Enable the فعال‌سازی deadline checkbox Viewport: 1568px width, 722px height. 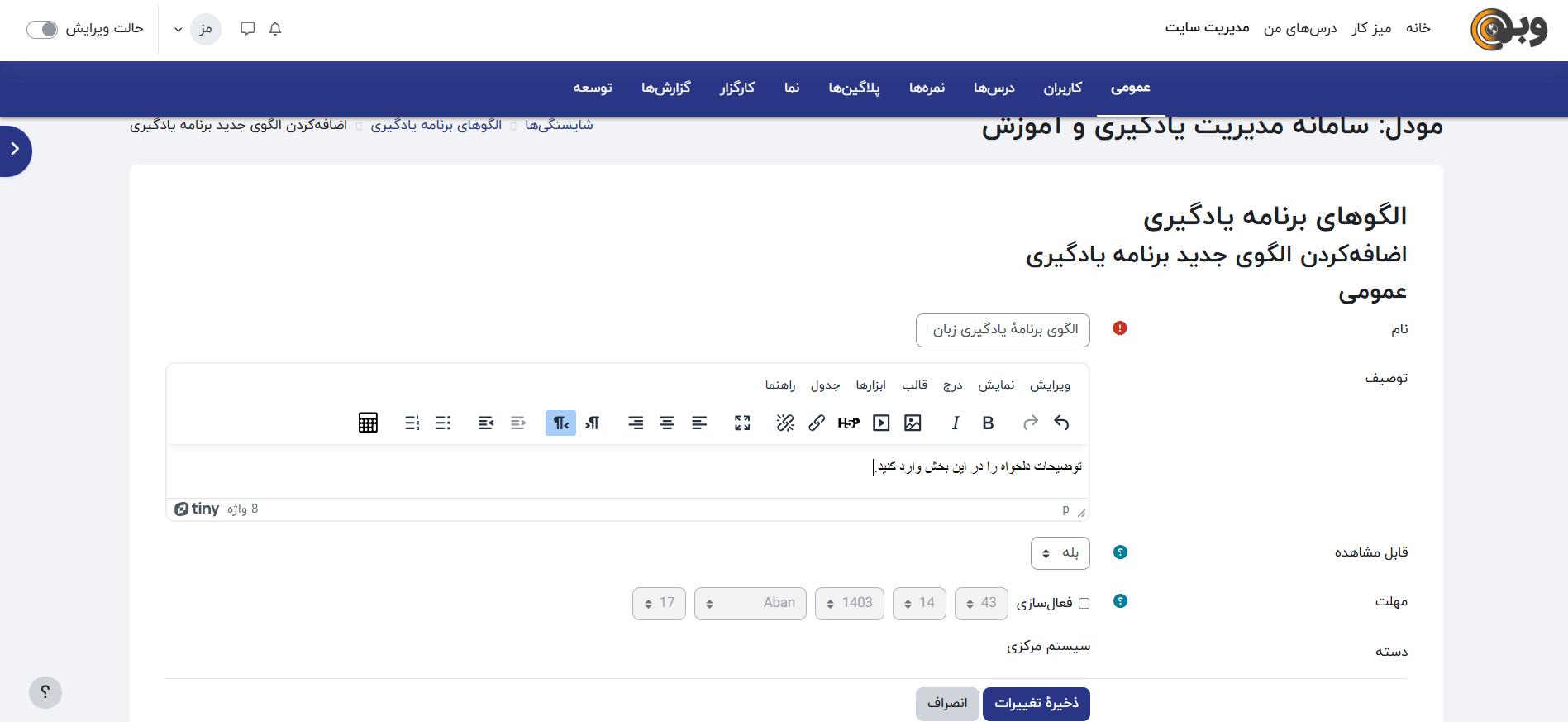pyautogui.click(x=1084, y=604)
